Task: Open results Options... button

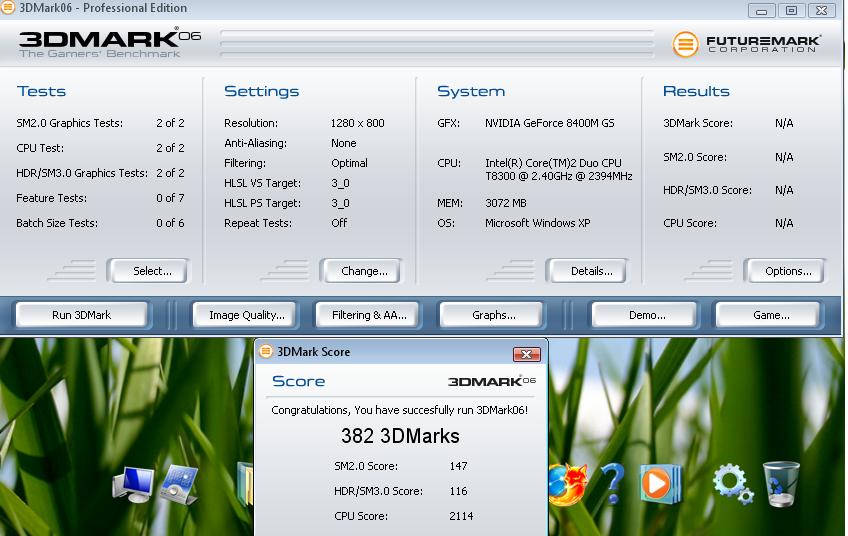Action: pos(784,271)
